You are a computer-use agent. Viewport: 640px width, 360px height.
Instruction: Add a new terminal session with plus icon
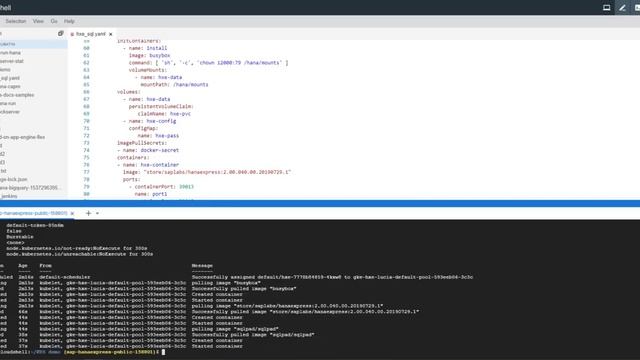click(x=88, y=213)
